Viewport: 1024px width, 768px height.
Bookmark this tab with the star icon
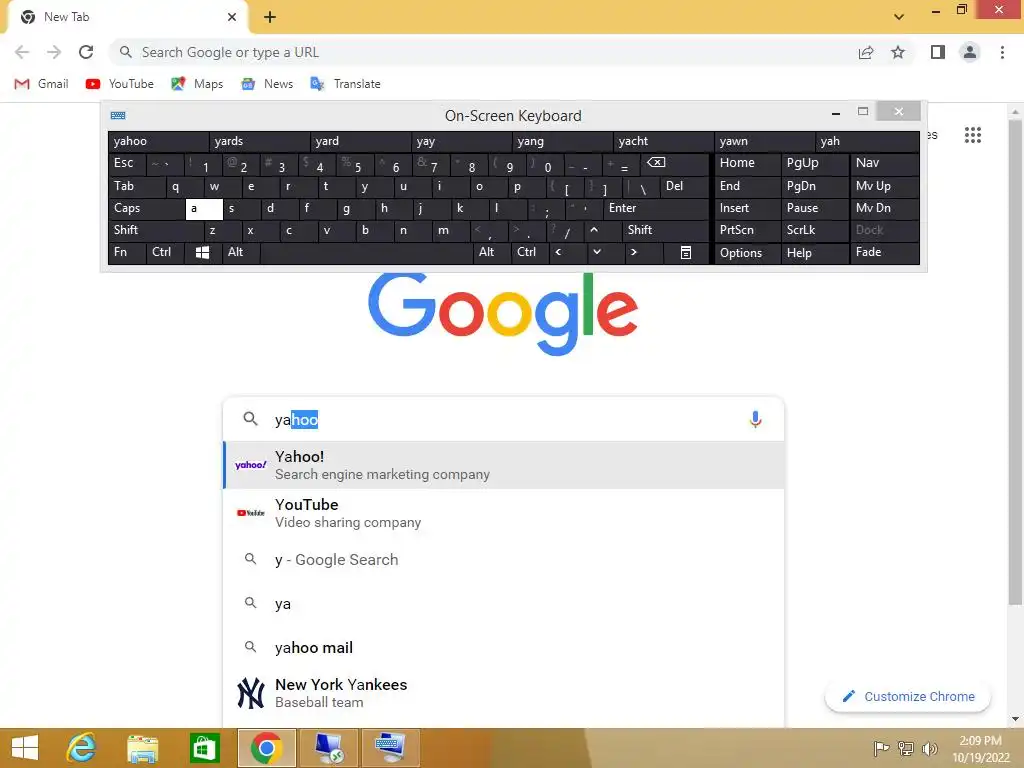pos(898,52)
